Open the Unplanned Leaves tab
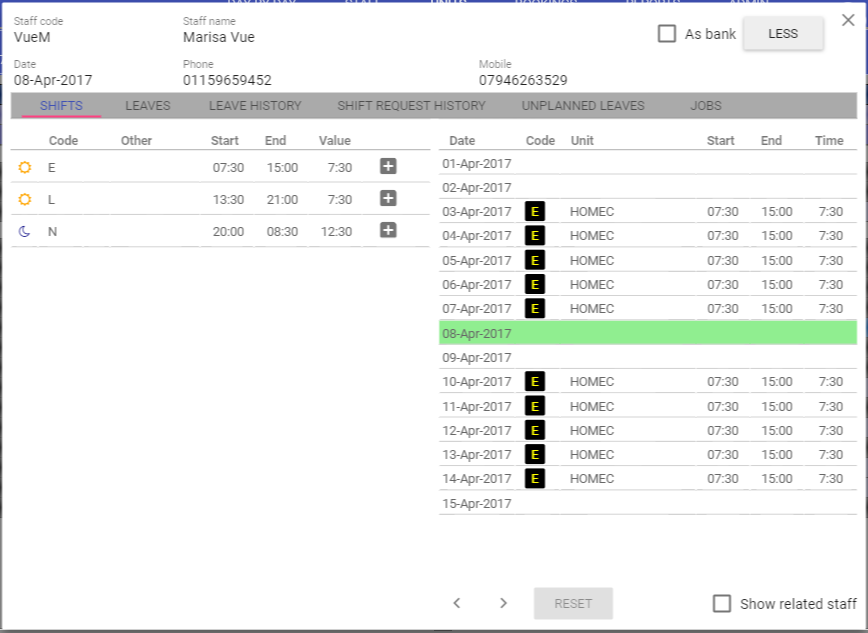 point(583,106)
